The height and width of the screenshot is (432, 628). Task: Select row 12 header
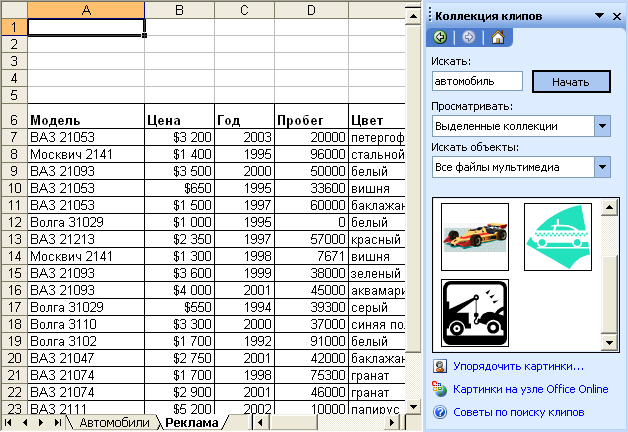(x=14, y=222)
